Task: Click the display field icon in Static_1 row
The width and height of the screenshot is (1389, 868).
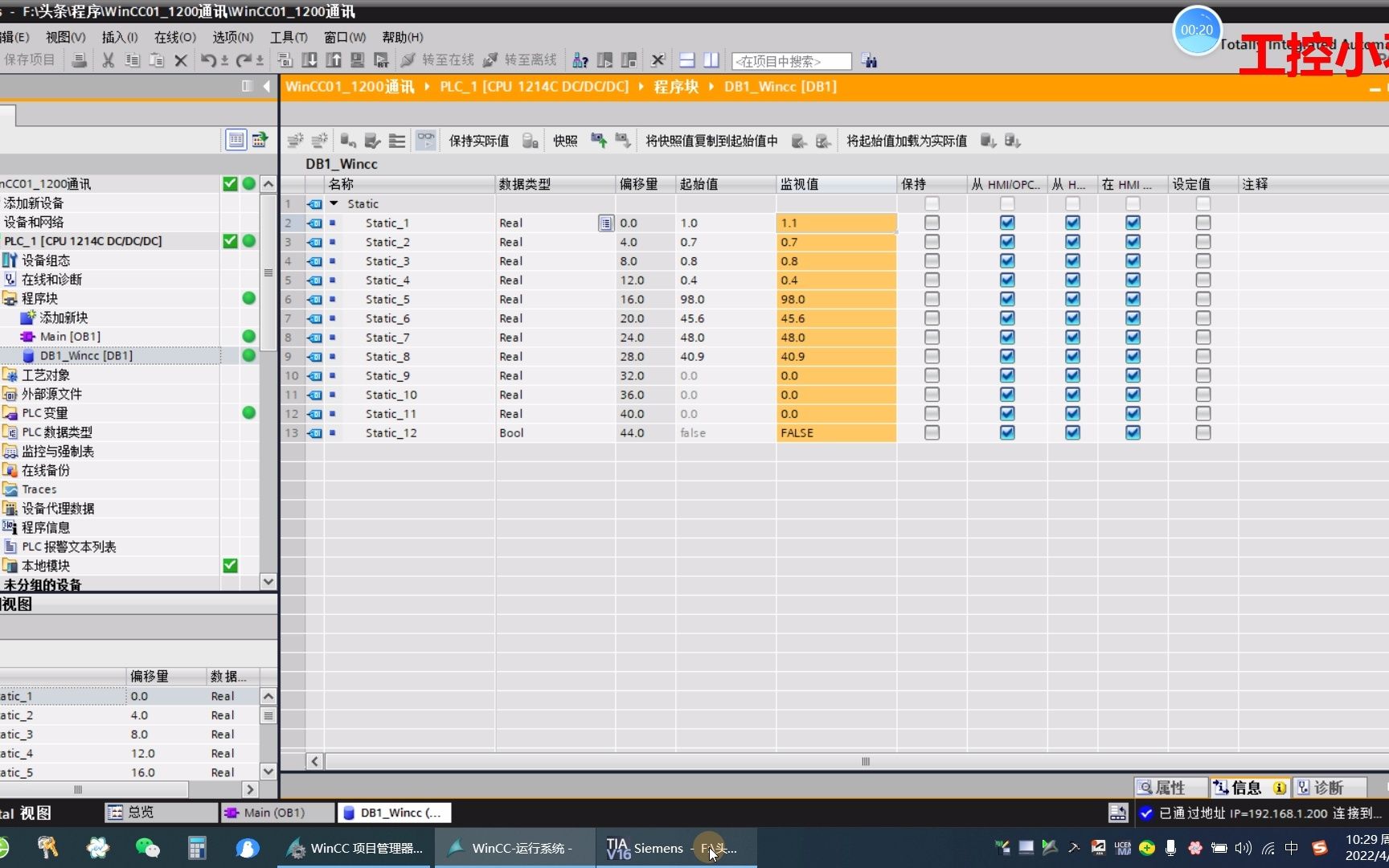Action: click(606, 223)
